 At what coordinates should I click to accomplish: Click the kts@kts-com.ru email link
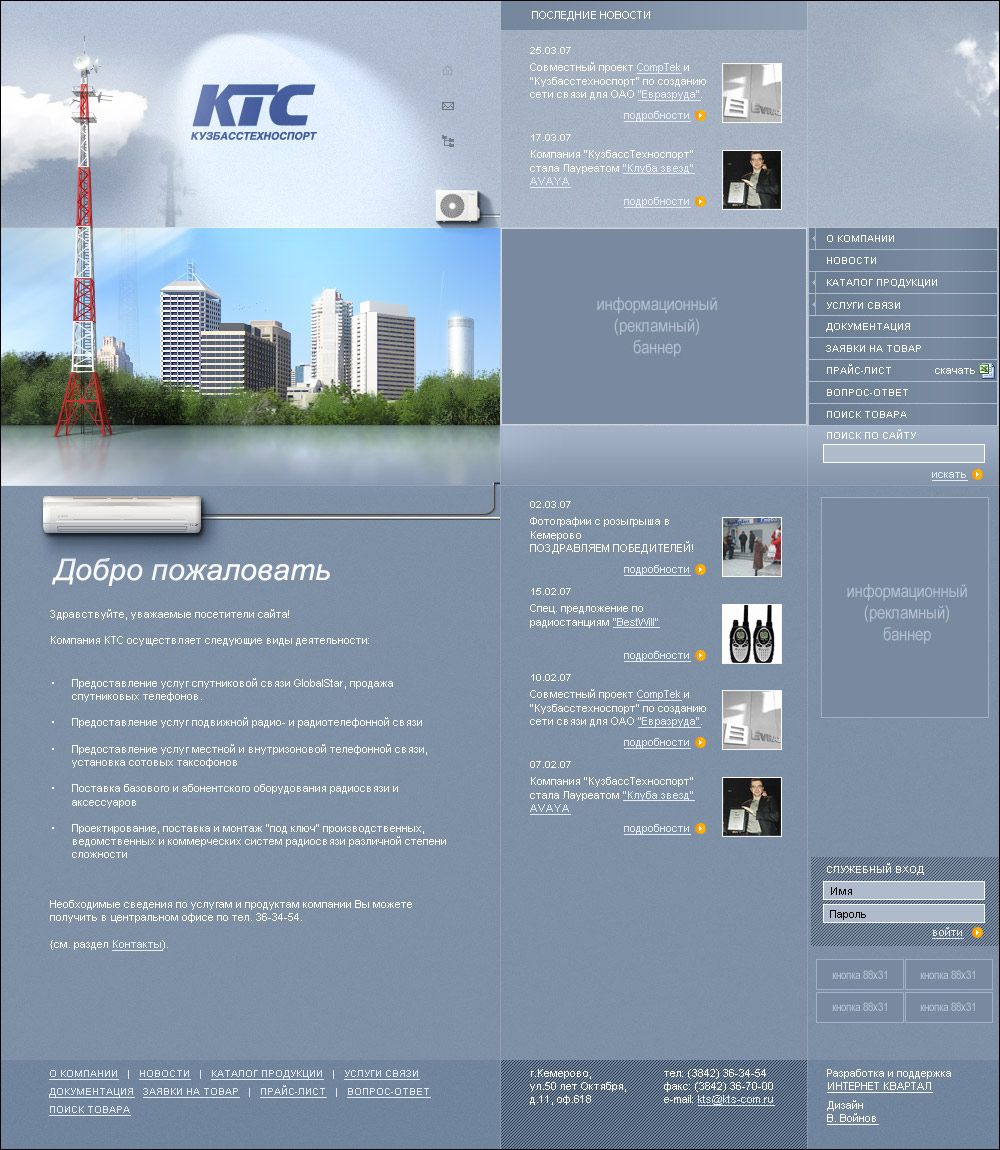pos(735,1099)
